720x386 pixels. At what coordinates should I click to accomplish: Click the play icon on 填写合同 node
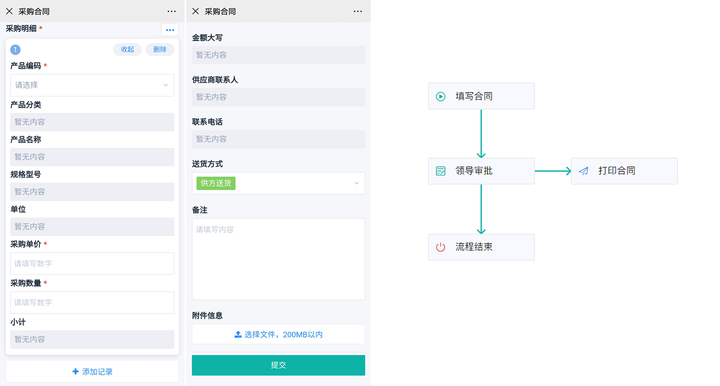click(440, 96)
